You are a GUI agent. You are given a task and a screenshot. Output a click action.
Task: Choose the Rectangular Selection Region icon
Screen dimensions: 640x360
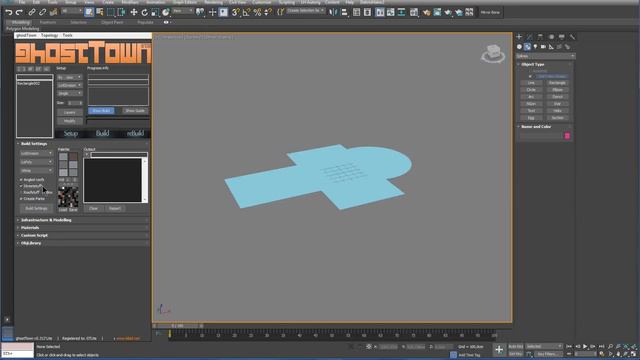[x=111, y=12]
